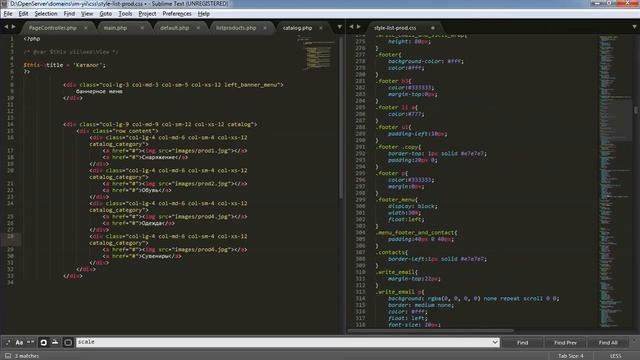Click '.contacts{' selector line

391,252
